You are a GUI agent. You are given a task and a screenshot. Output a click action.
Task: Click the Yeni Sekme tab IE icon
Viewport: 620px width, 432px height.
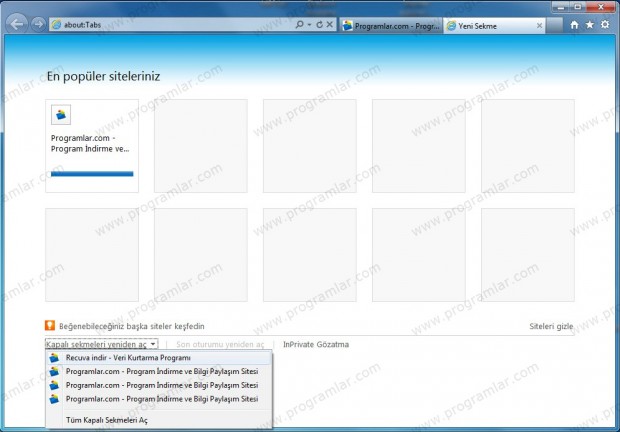coord(451,26)
